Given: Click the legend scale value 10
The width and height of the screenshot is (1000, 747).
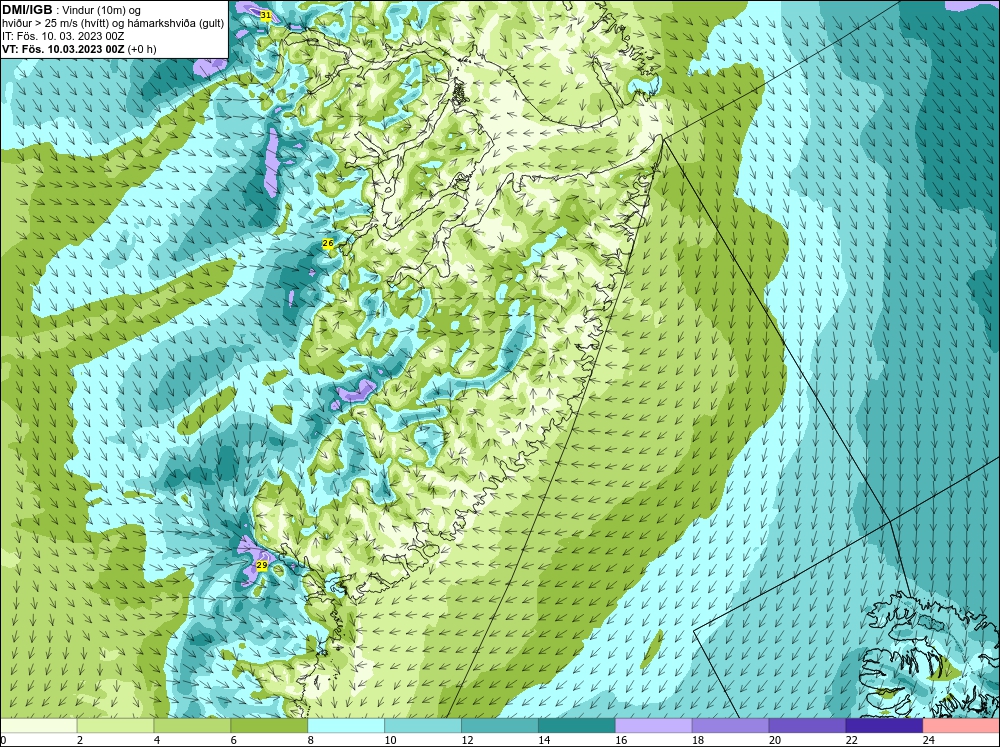Looking at the screenshot, I should (x=390, y=740).
